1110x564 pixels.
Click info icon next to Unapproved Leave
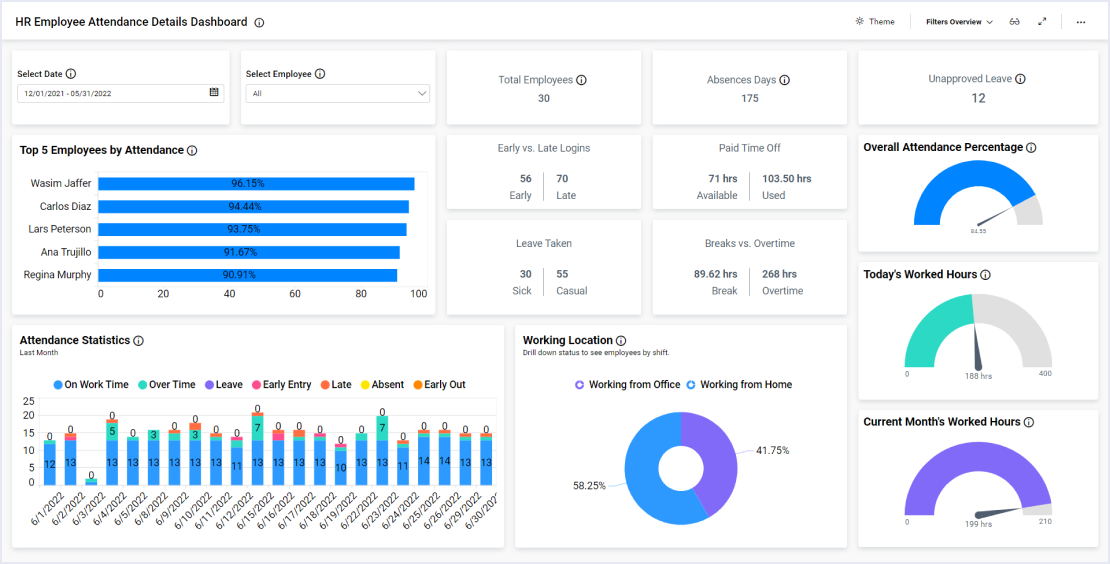point(1021,79)
